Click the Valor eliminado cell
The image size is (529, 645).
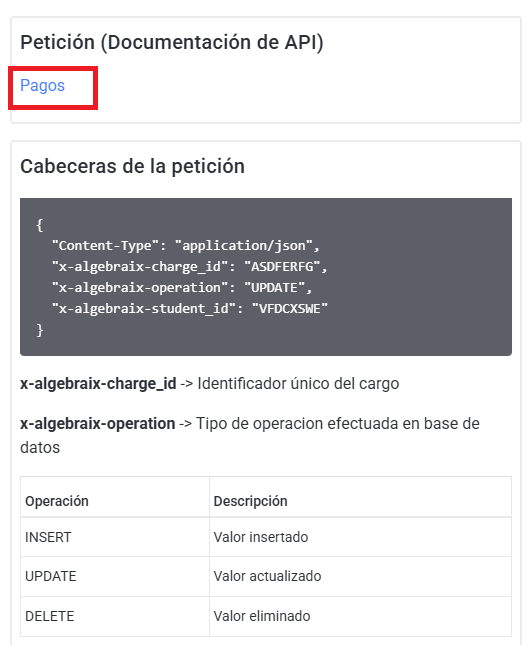click(360, 616)
